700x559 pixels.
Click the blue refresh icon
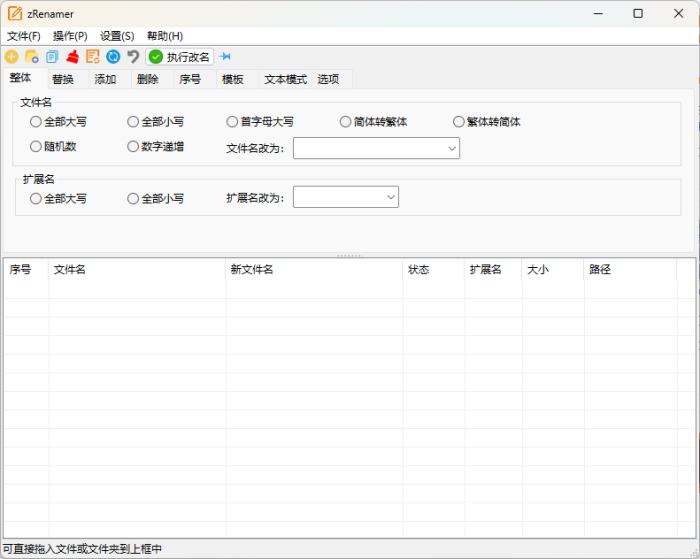pyautogui.click(x=113, y=57)
